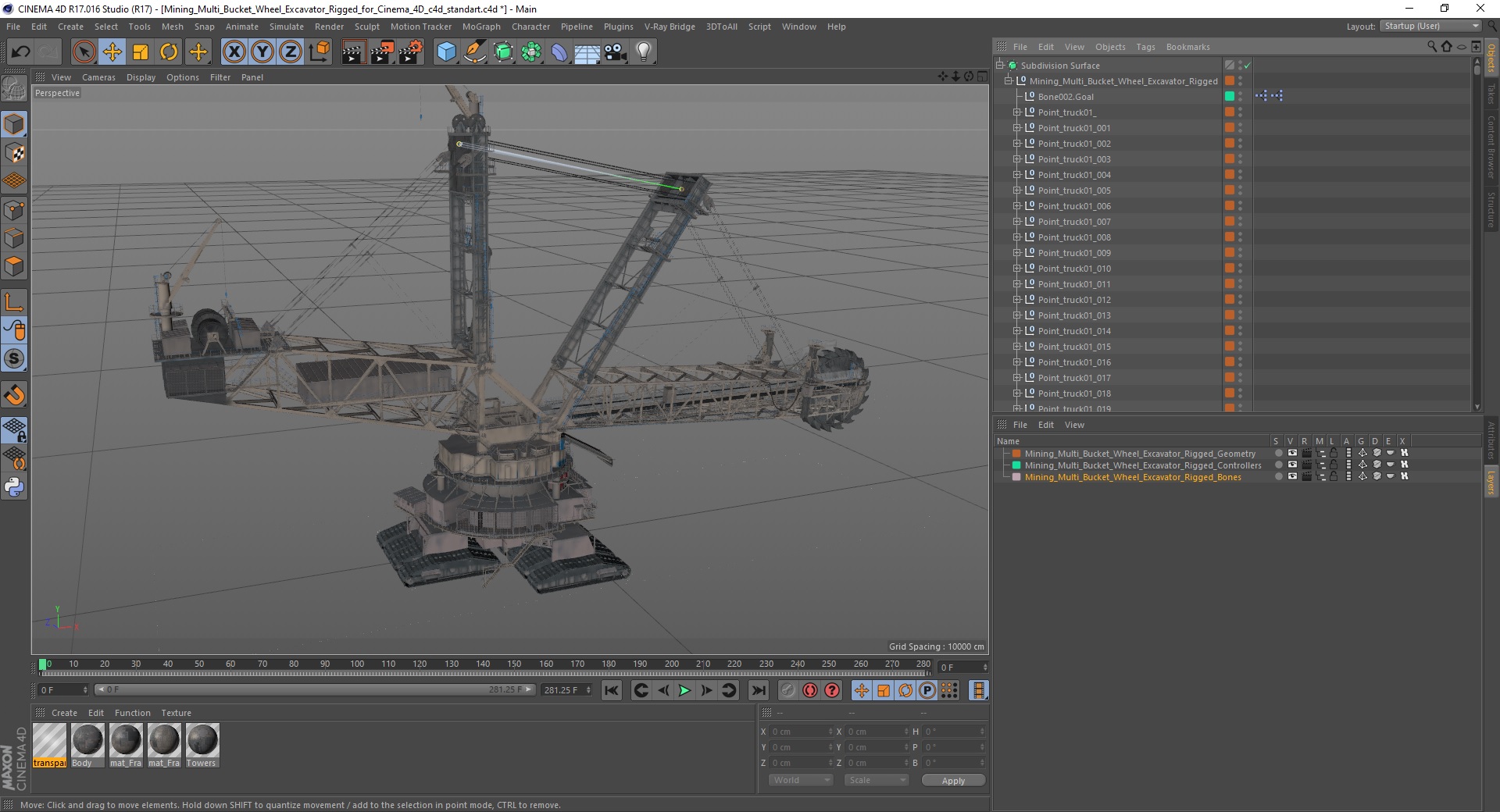
Task: Click the orange layer swatch of Point_truck01_003
Action: pos(1230,159)
